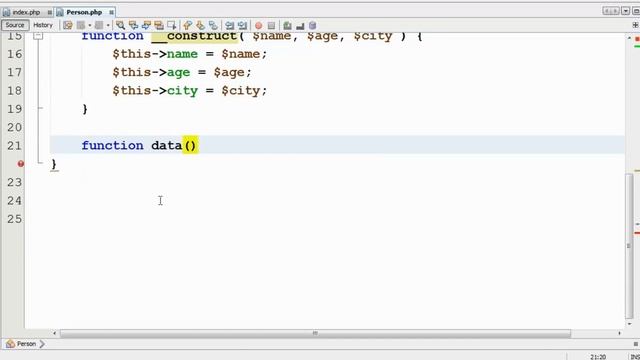Click line number 17 in gutter
This screenshot has width=640, height=360.
(x=14, y=72)
